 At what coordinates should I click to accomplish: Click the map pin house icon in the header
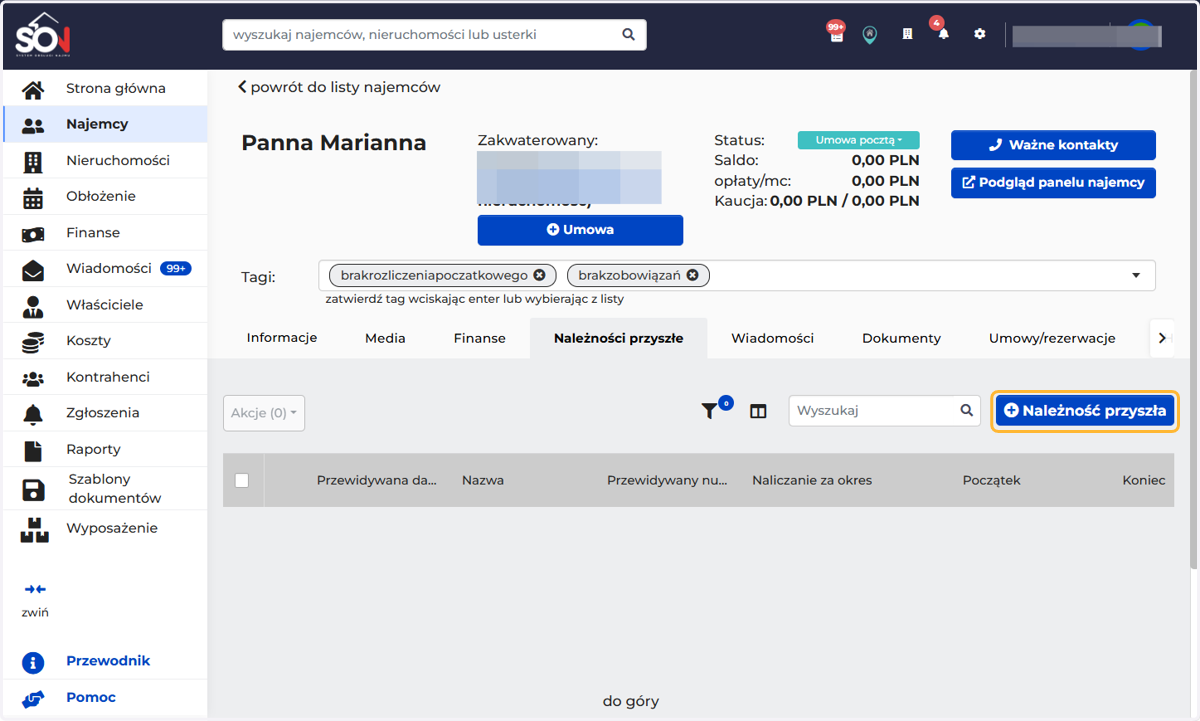coord(870,35)
